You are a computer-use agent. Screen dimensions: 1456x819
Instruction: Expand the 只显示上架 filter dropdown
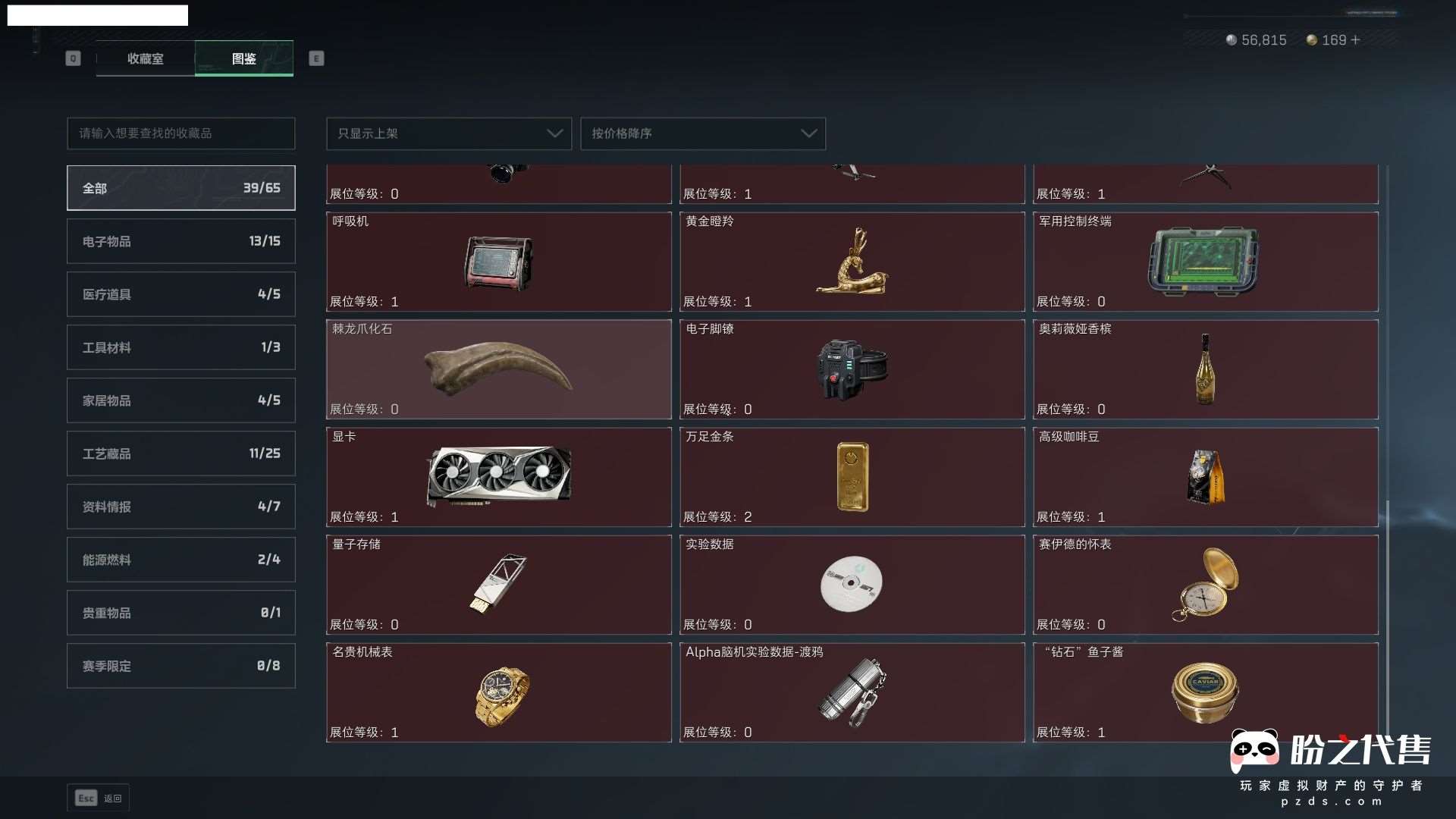click(449, 133)
